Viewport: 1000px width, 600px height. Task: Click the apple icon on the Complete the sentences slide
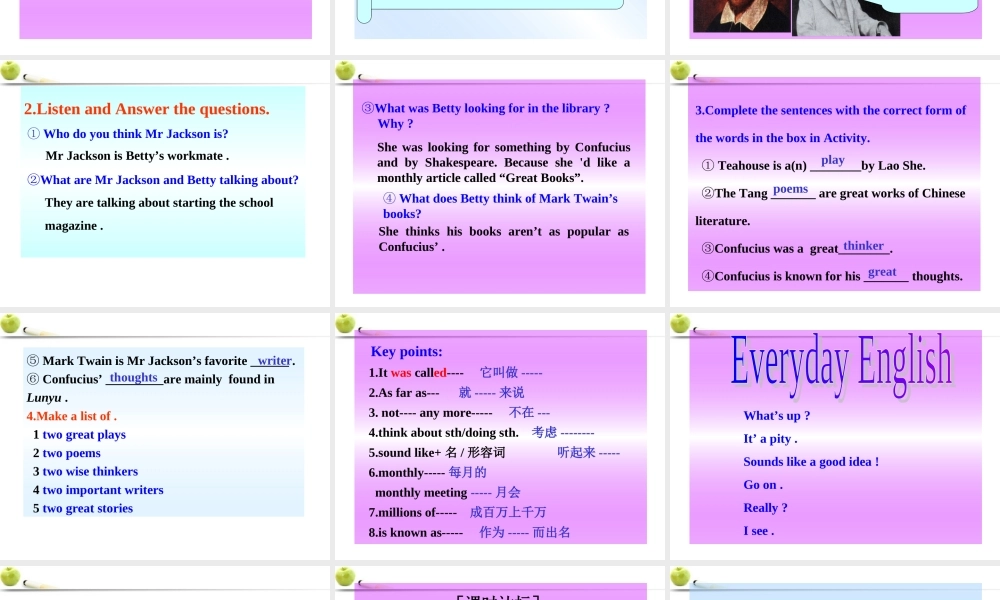[682, 71]
